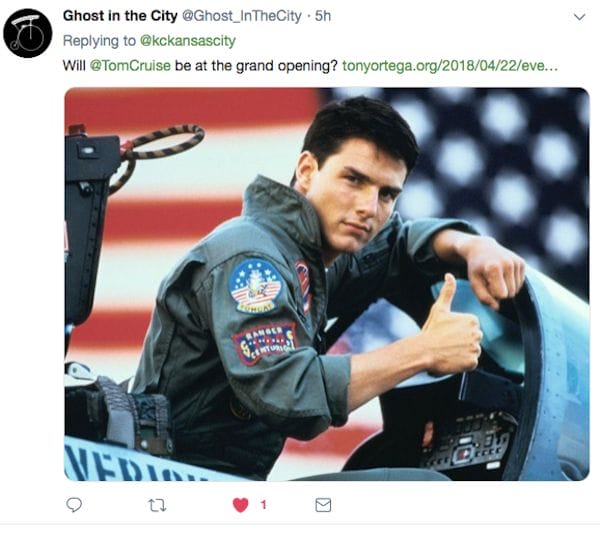Expand tweet options chevron at top right
The image size is (600, 533).
pyautogui.click(x=580, y=17)
